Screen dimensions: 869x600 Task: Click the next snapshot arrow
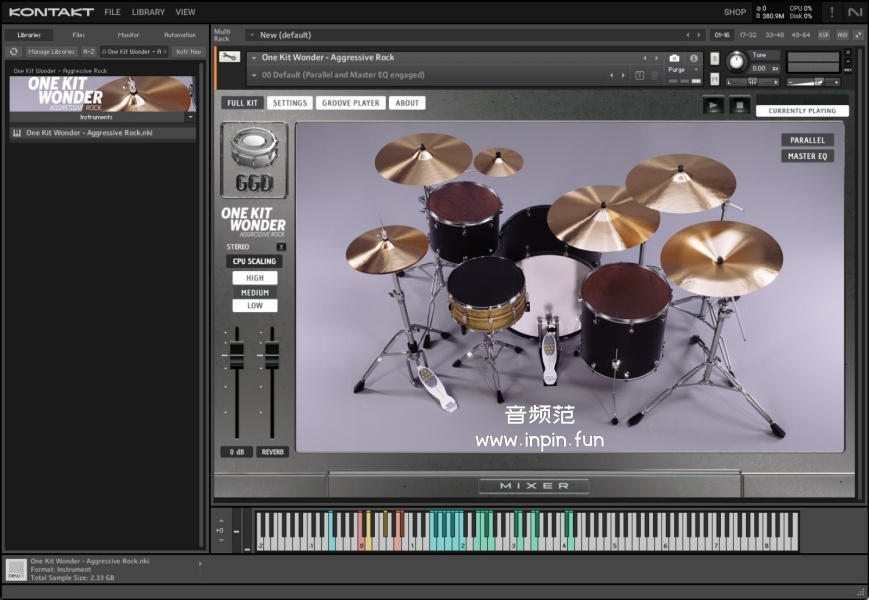tap(623, 75)
